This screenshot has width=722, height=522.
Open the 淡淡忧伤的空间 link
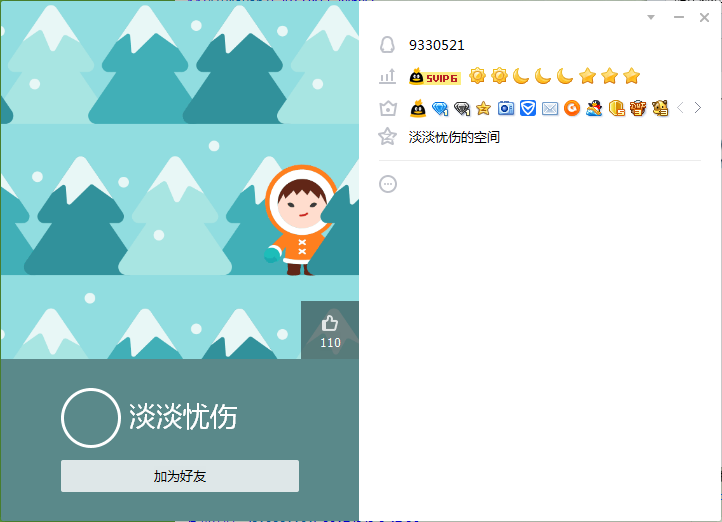tap(454, 137)
